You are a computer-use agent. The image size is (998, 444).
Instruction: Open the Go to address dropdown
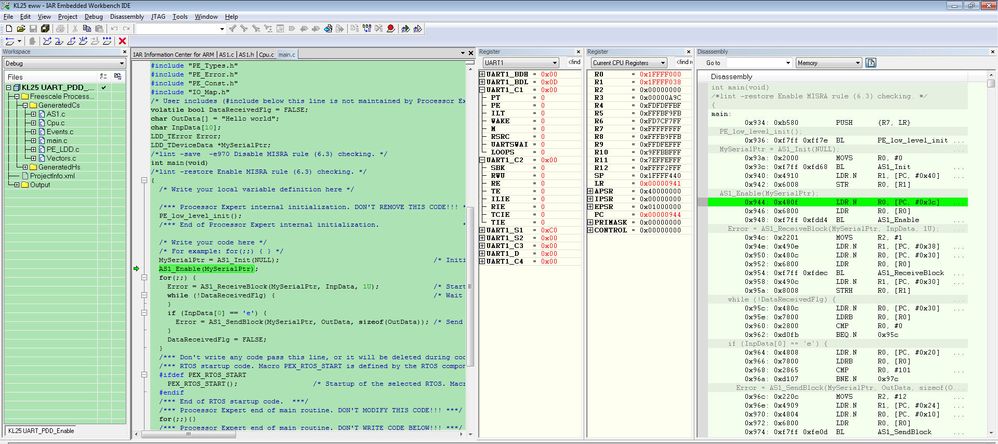788,63
